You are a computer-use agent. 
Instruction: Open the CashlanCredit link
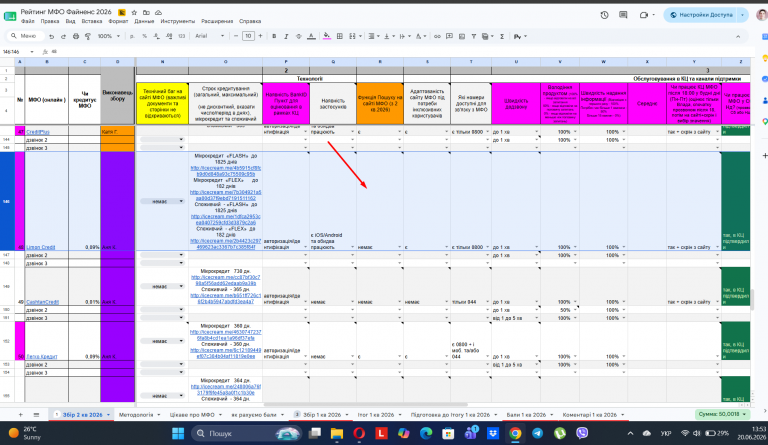[43, 302]
